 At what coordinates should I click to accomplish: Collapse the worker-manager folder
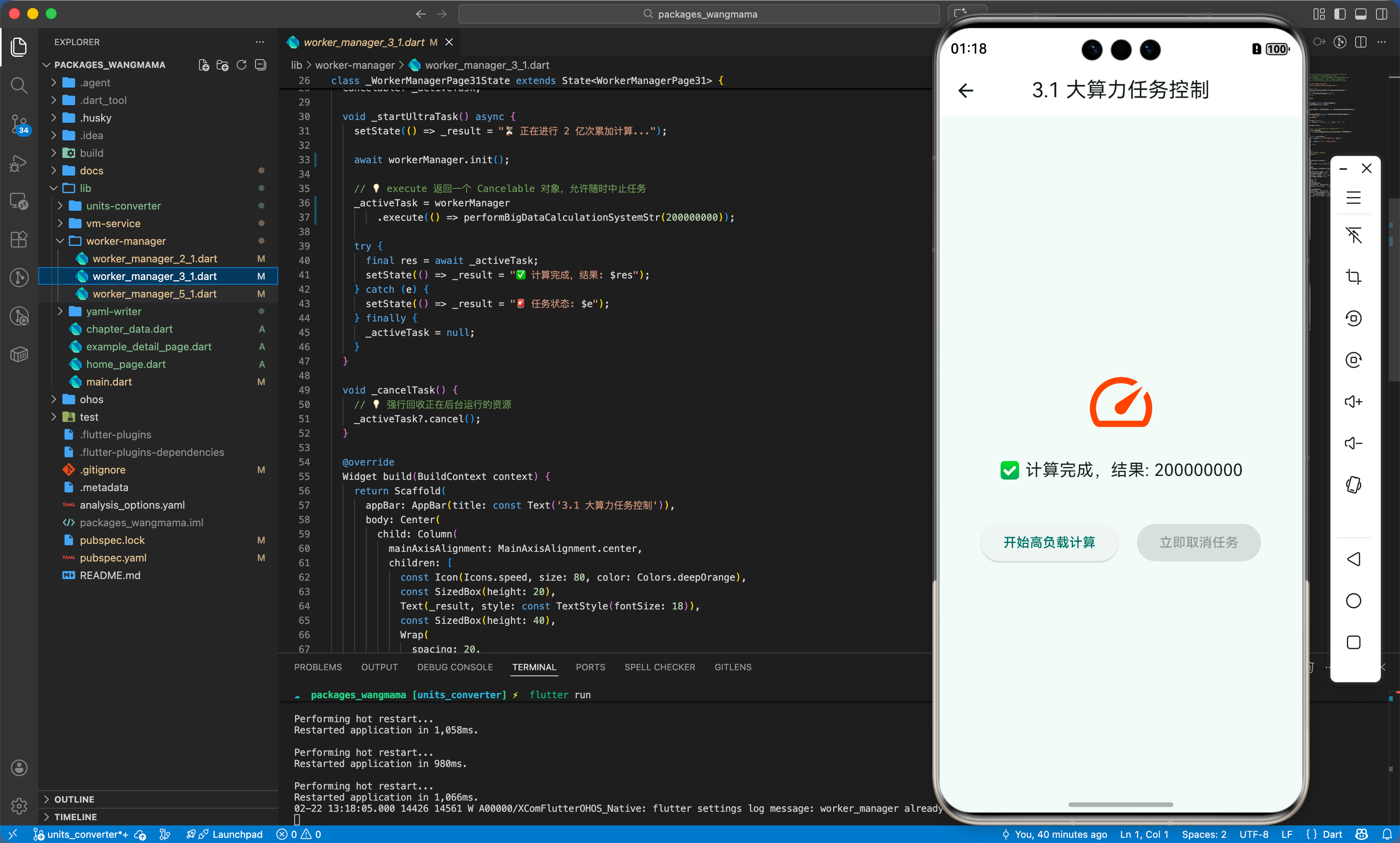pos(126,241)
